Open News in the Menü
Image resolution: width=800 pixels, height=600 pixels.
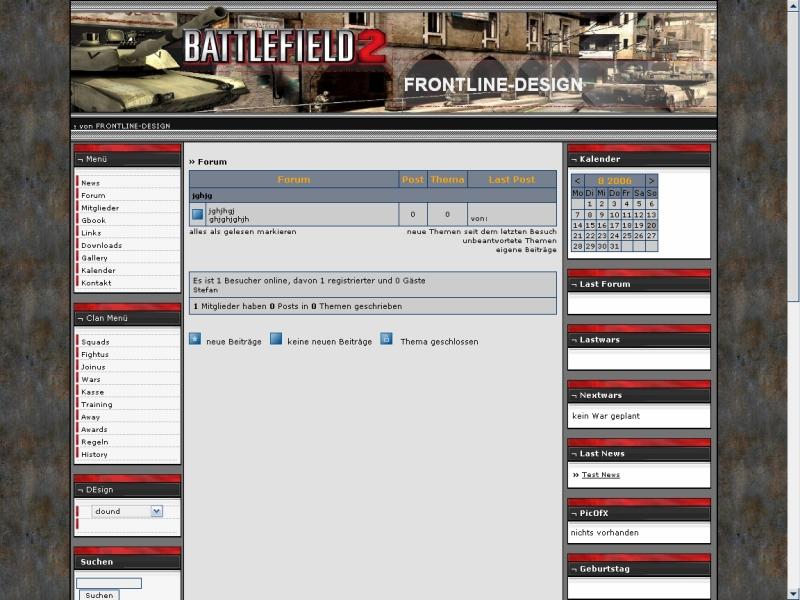pyautogui.click(x=90, y=183)
